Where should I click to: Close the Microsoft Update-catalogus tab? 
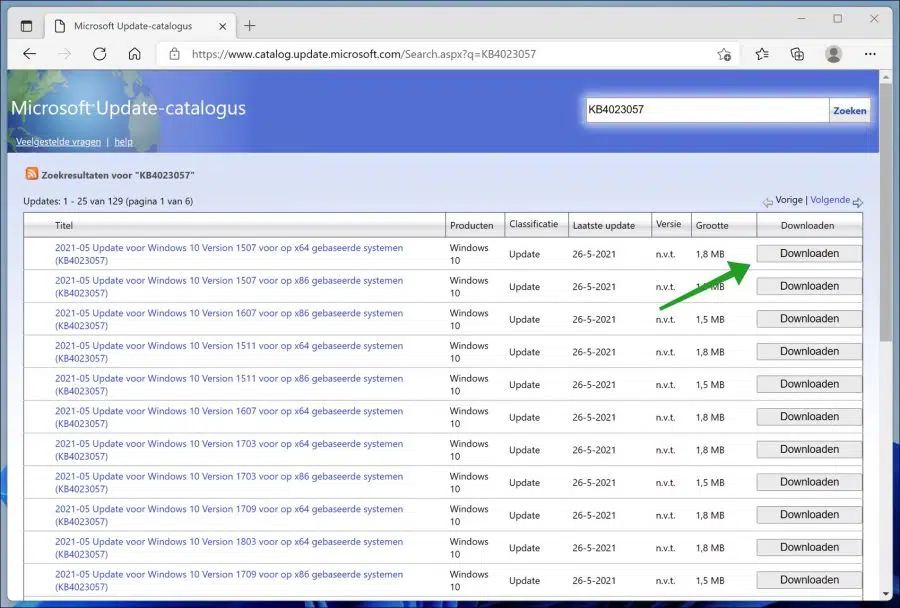(x=223, y=26)
